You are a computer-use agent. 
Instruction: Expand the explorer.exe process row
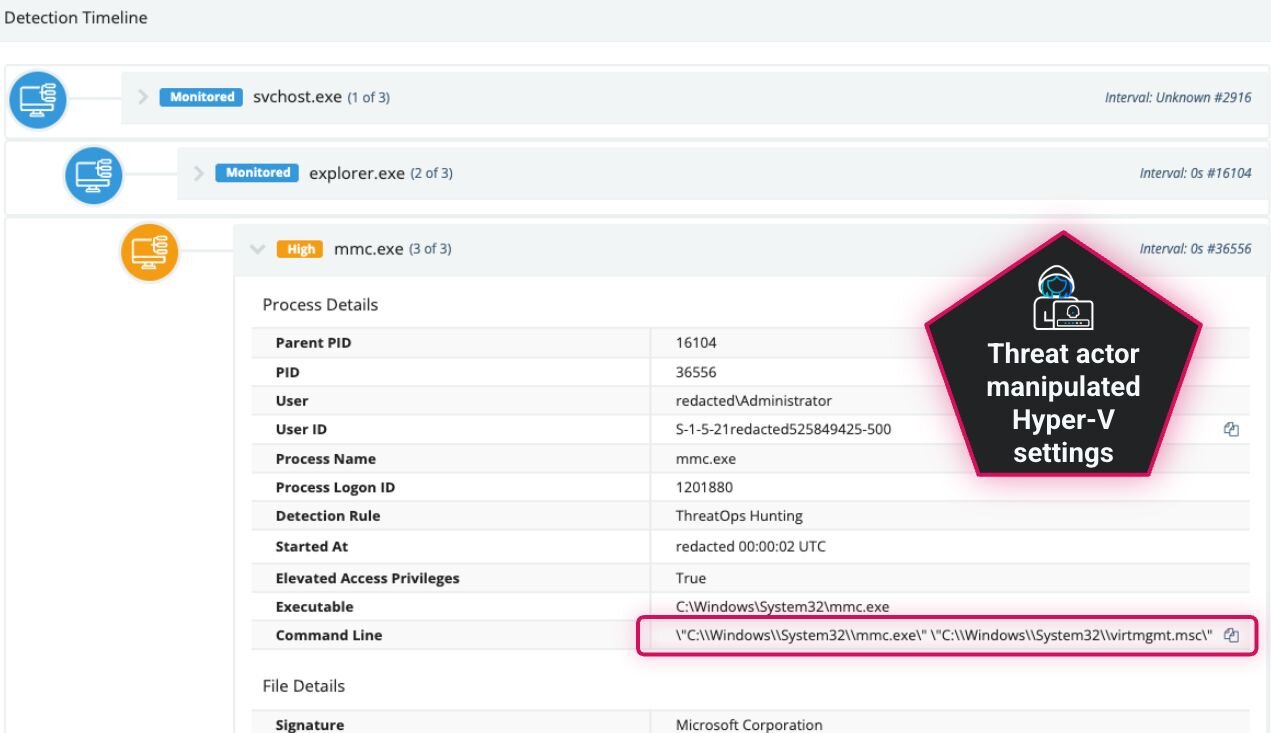(199, 173)
